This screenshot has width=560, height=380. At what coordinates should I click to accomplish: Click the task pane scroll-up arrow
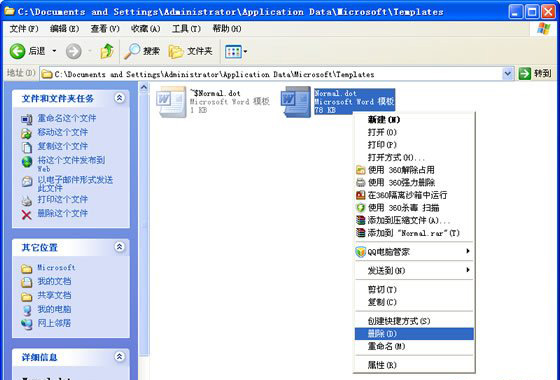click(x=144, y=87)
